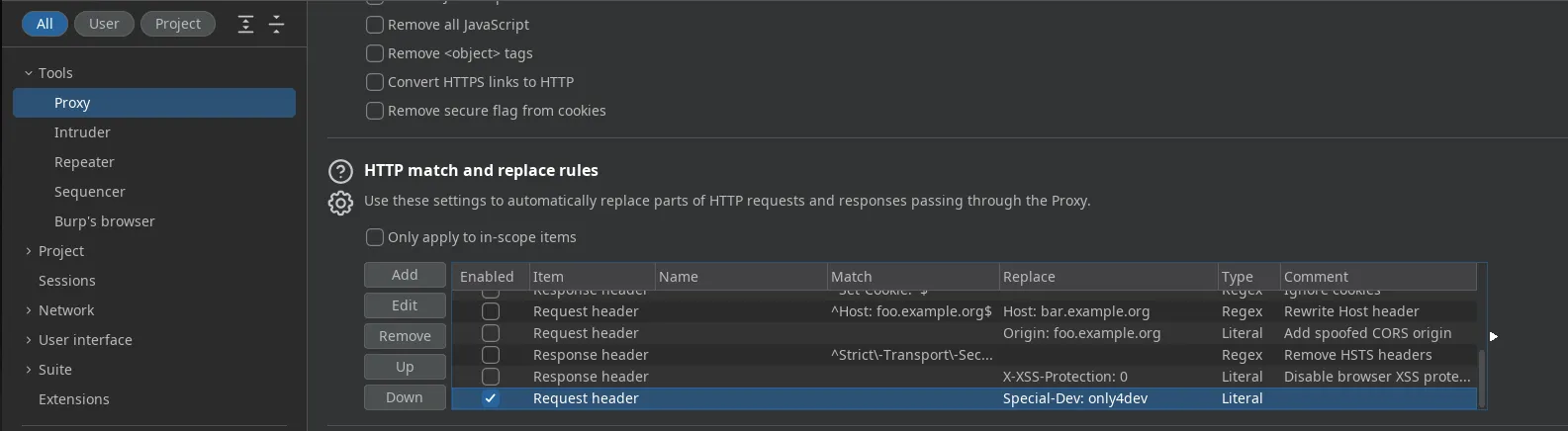Collapse the Tools tree section
Screen dimensions: 1568x431
coord(29,73)
